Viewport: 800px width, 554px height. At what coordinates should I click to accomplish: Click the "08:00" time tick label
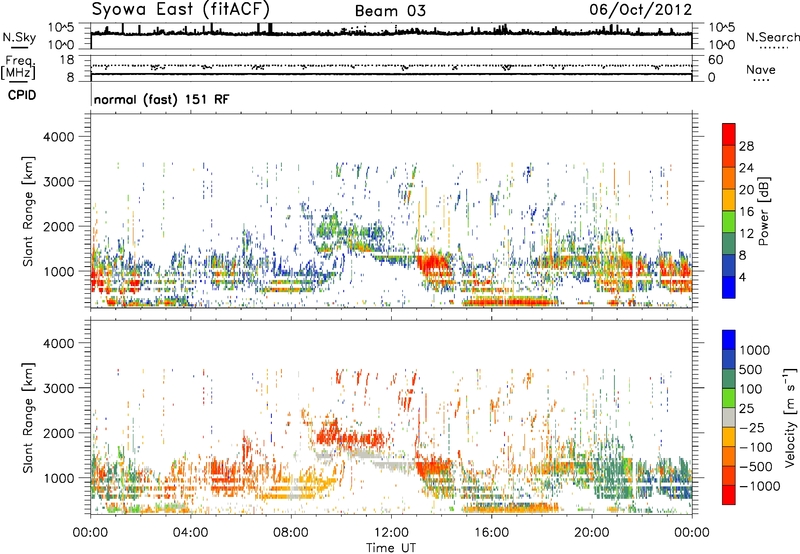click(x=291, y=533)
